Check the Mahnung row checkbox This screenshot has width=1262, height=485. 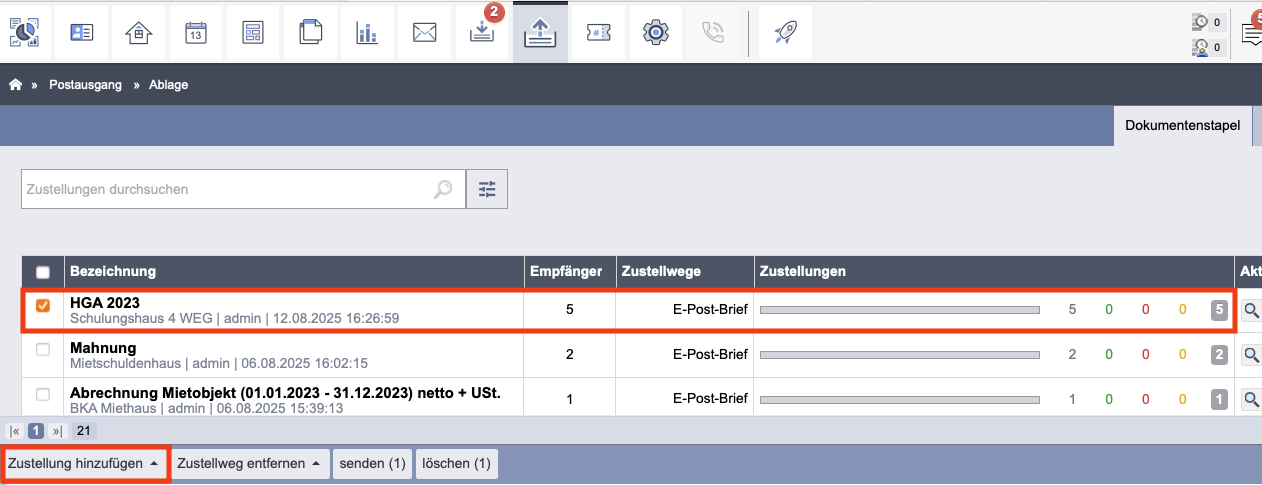(43, 350)
